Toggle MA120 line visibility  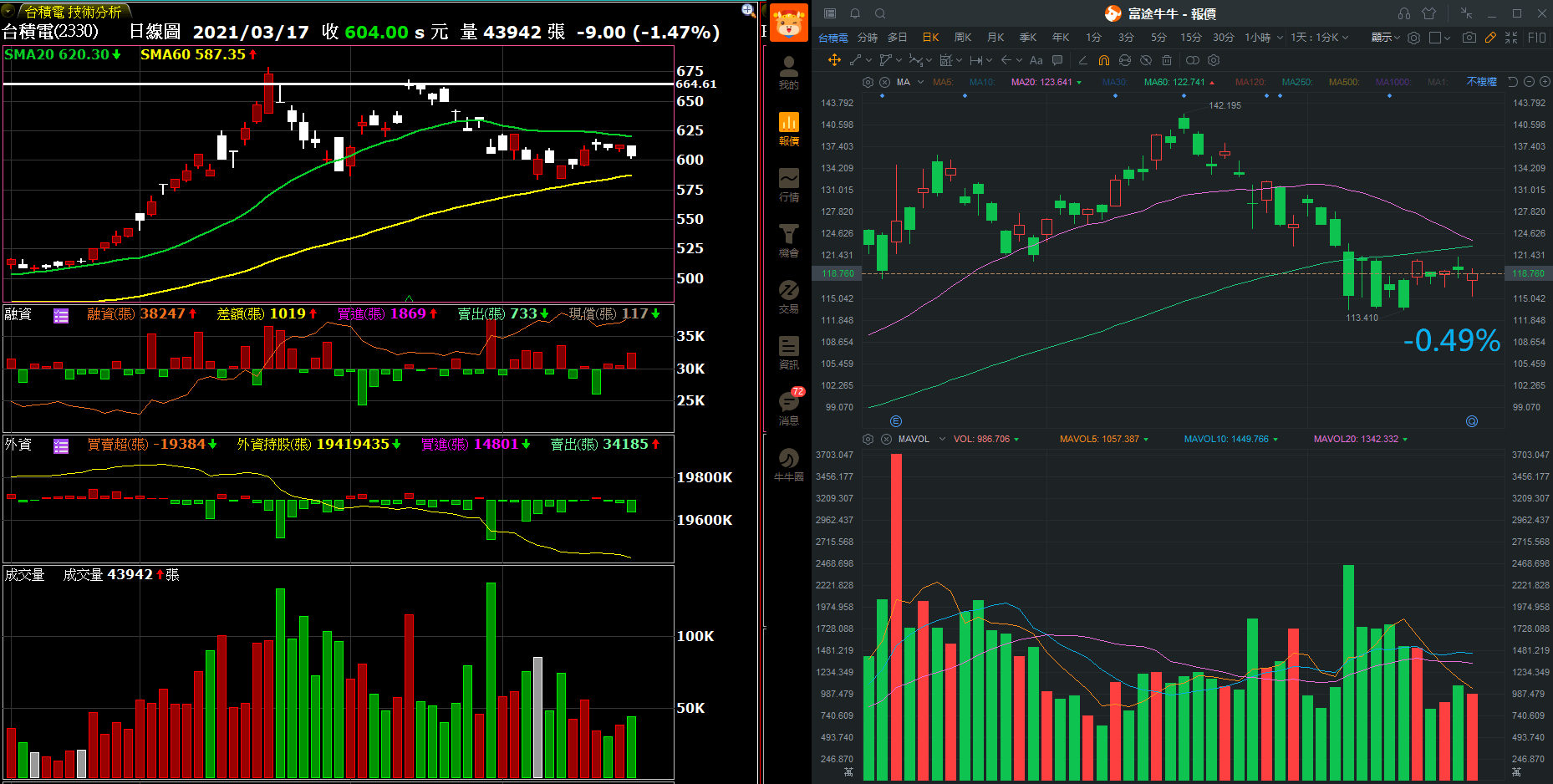coord(1250,82)
